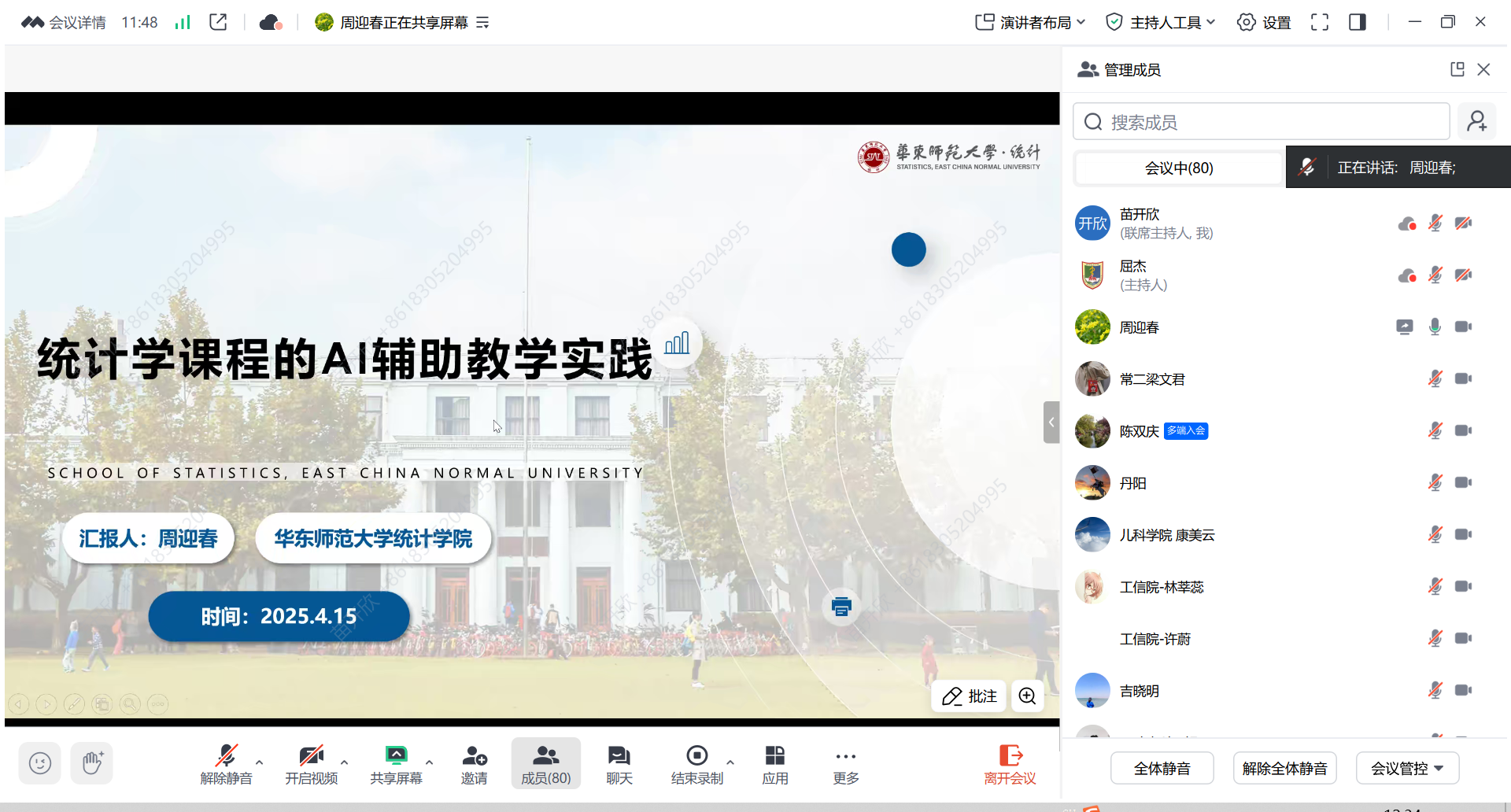Open the 会议管控 dropdown
Screen dimensions: 1511x812
point(1408,768)
